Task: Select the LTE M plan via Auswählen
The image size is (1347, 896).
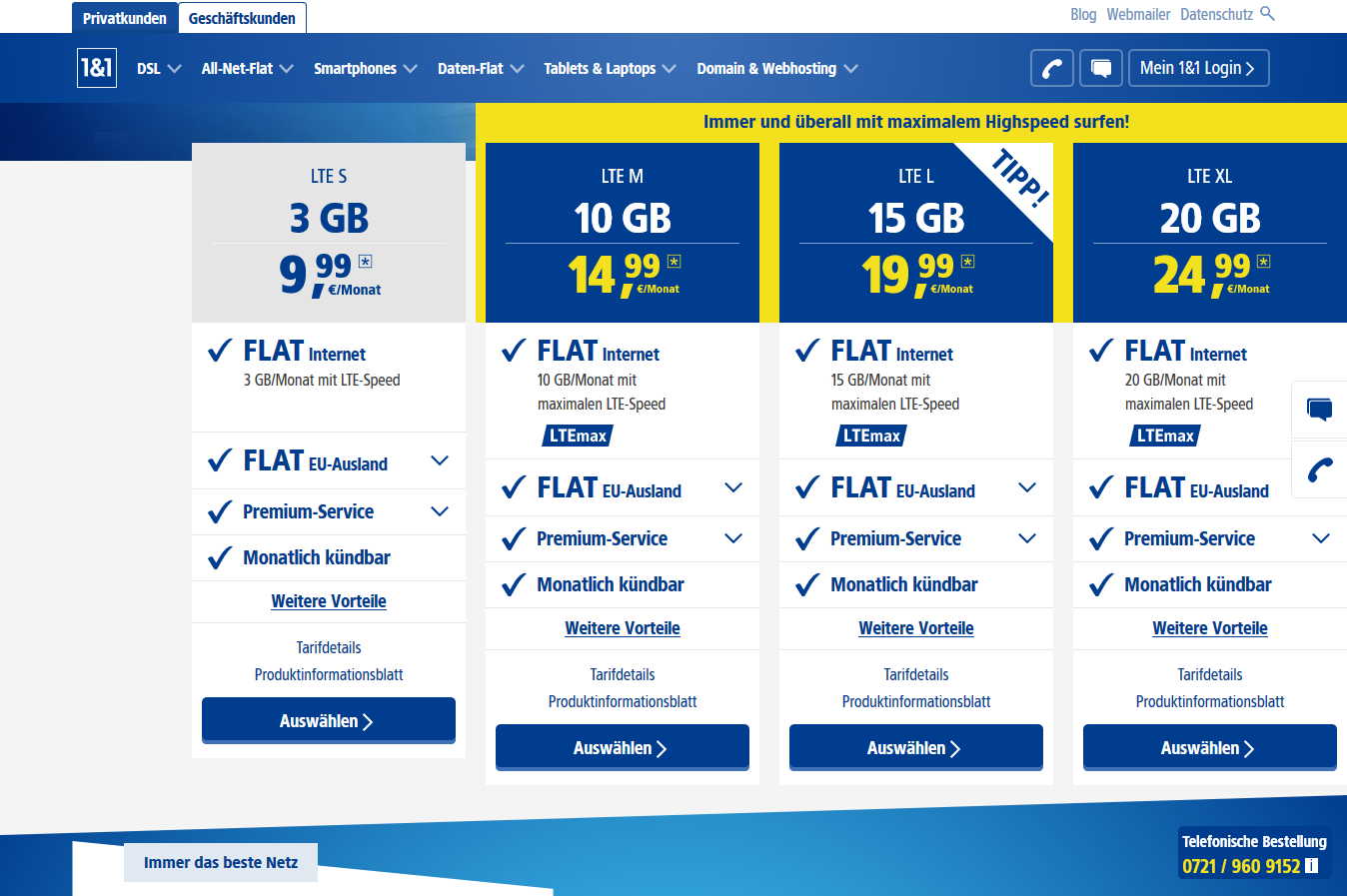Action: click(622, 746)
